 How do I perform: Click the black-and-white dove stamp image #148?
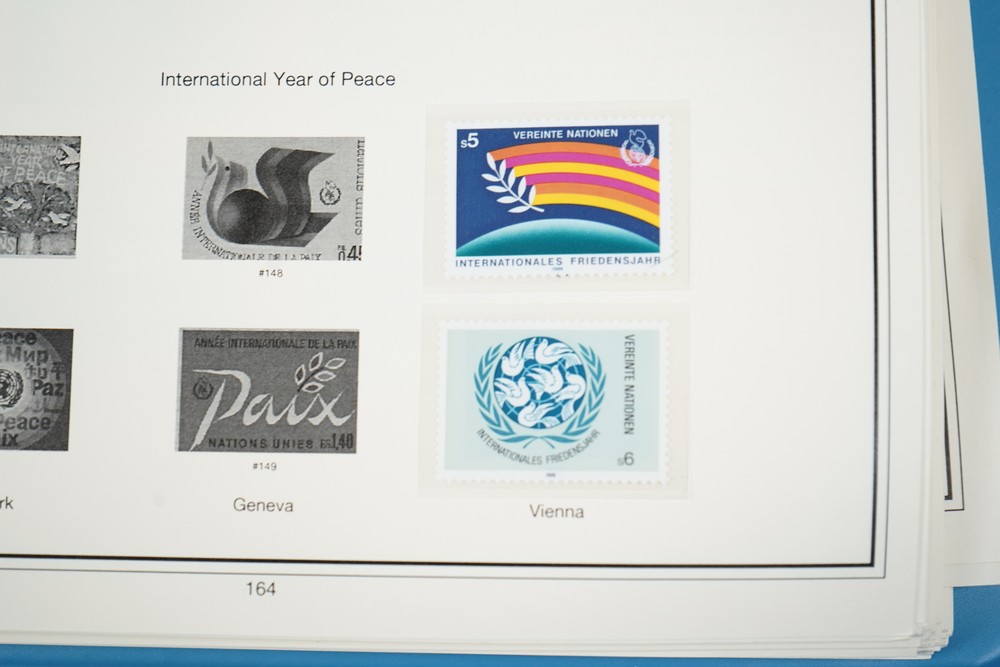pos(273,199)
